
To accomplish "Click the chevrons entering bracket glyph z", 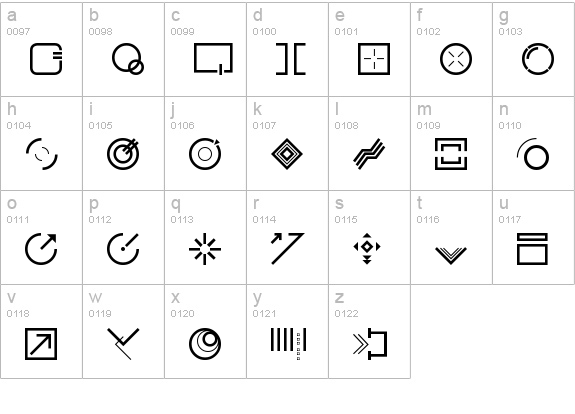I will 370,344.
